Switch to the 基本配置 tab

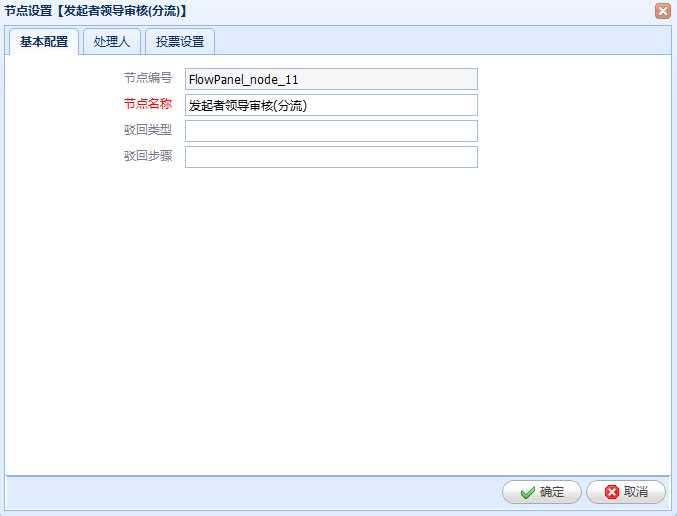(44, 41)
